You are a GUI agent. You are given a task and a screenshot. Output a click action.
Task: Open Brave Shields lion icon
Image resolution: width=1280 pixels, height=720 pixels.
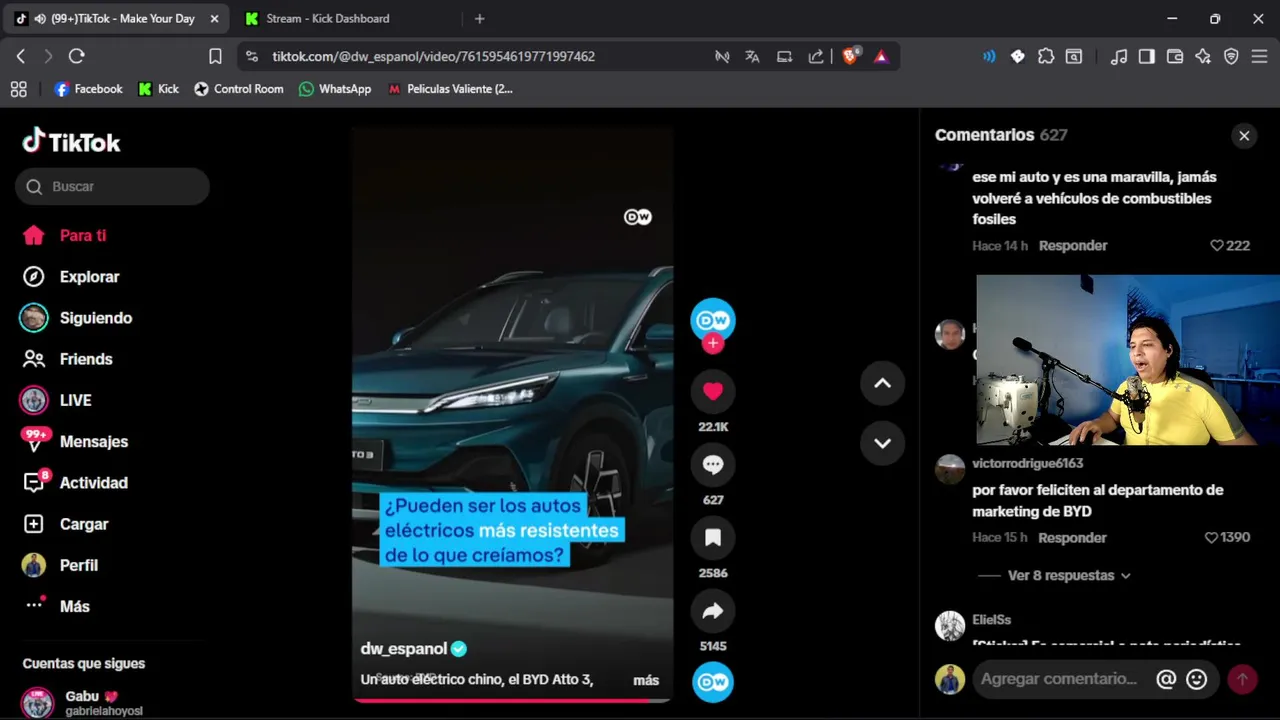click(x=850, y=57)
